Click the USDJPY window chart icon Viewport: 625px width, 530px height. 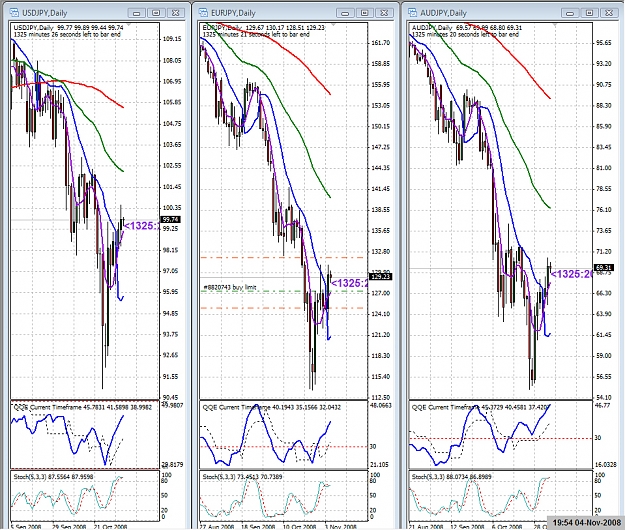coord(14,13)
